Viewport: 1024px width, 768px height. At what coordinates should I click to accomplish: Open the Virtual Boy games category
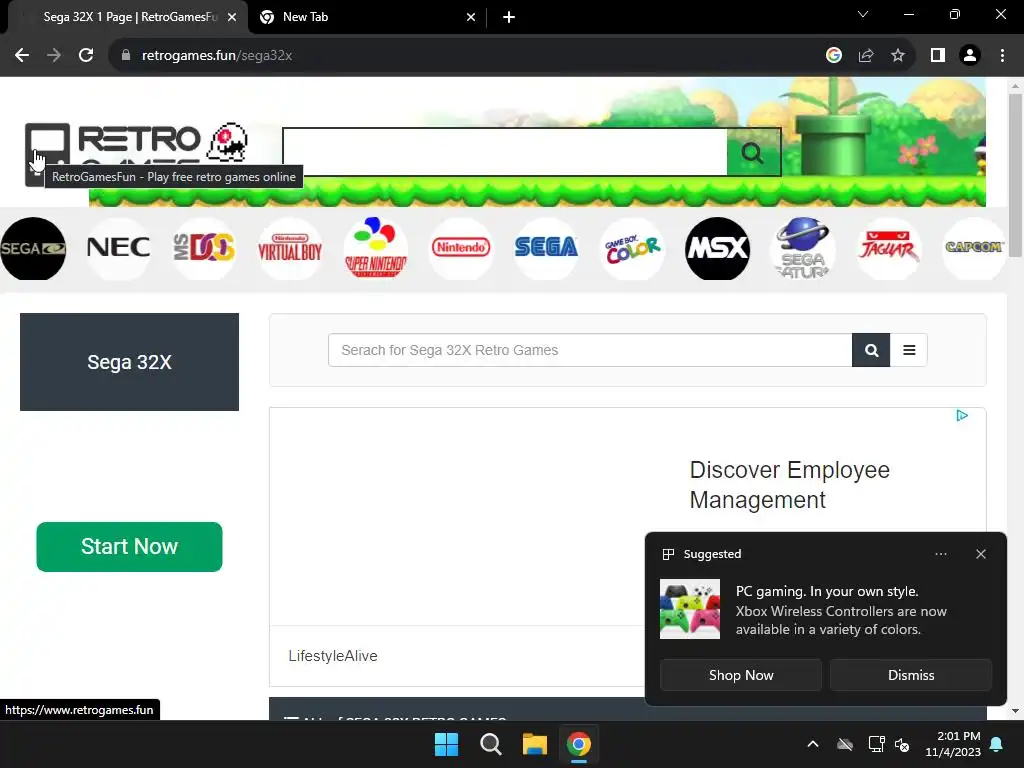(x=289, y=249)
